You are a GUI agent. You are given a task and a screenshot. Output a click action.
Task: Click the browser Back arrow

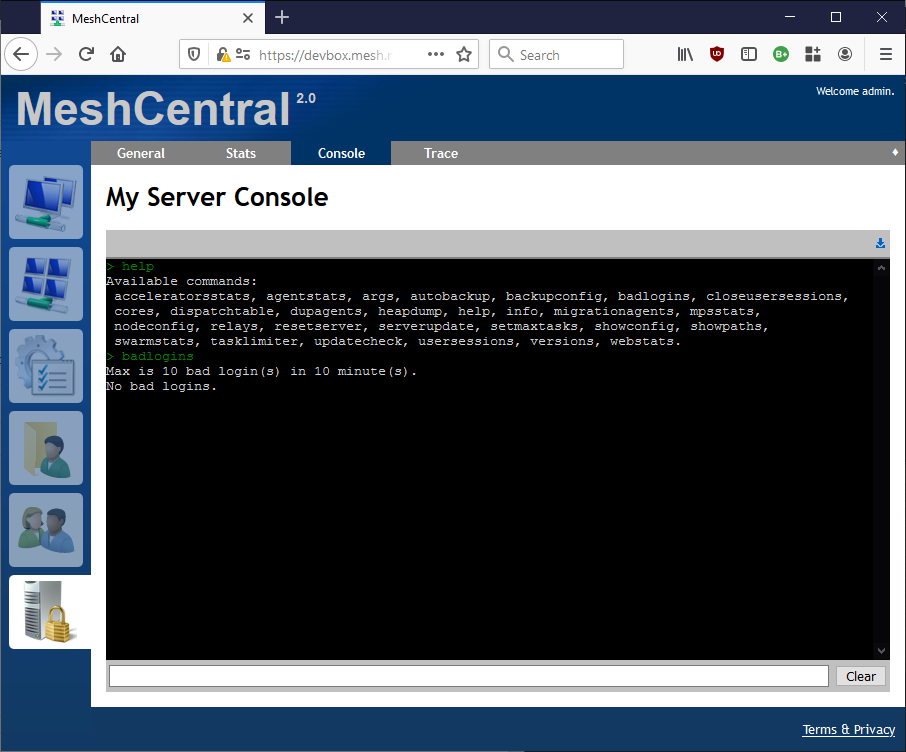coord(21,54)
